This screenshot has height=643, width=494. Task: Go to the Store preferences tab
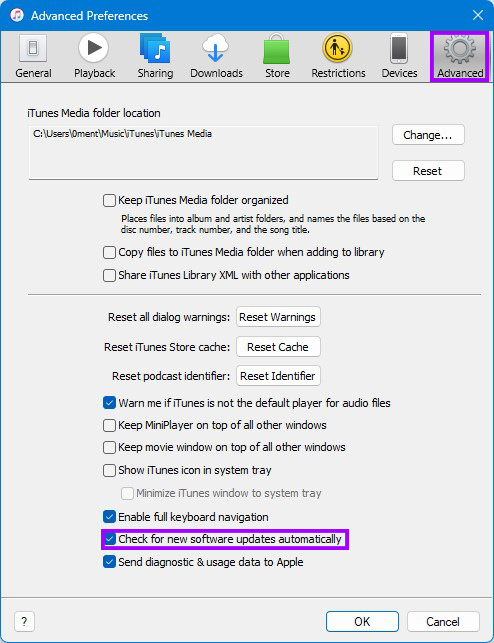coord(277,57)
